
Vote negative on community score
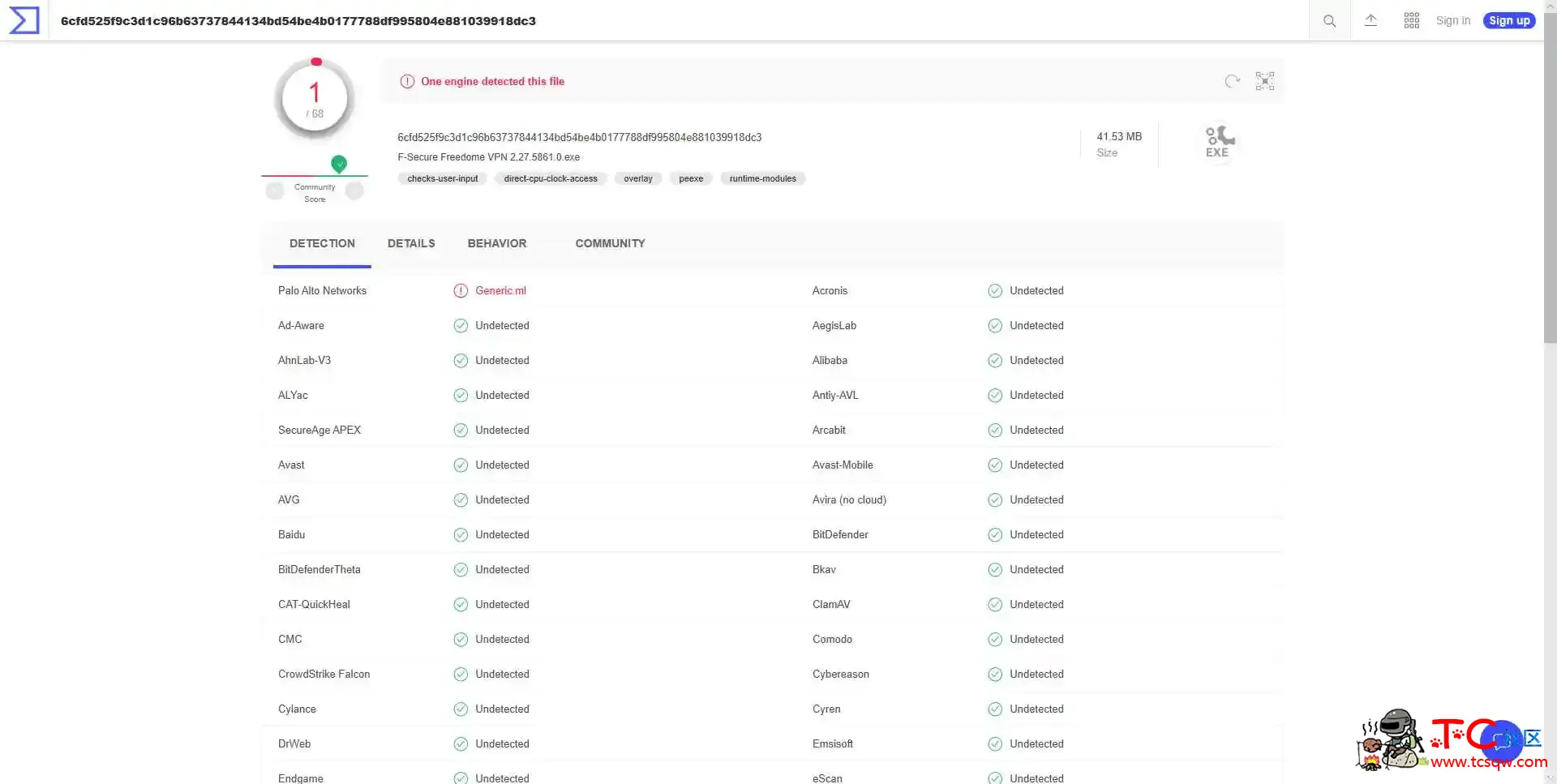[x=275, y=191]
